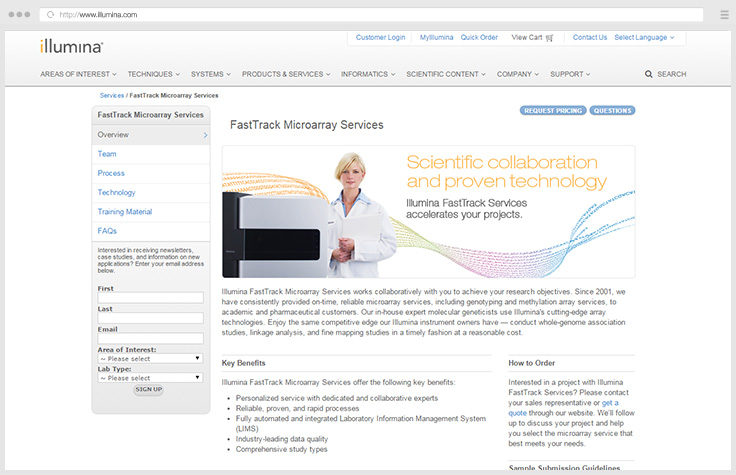Click the refresh icon in the address bar
The image size is (736, 475).
click(x=49, y=15)
